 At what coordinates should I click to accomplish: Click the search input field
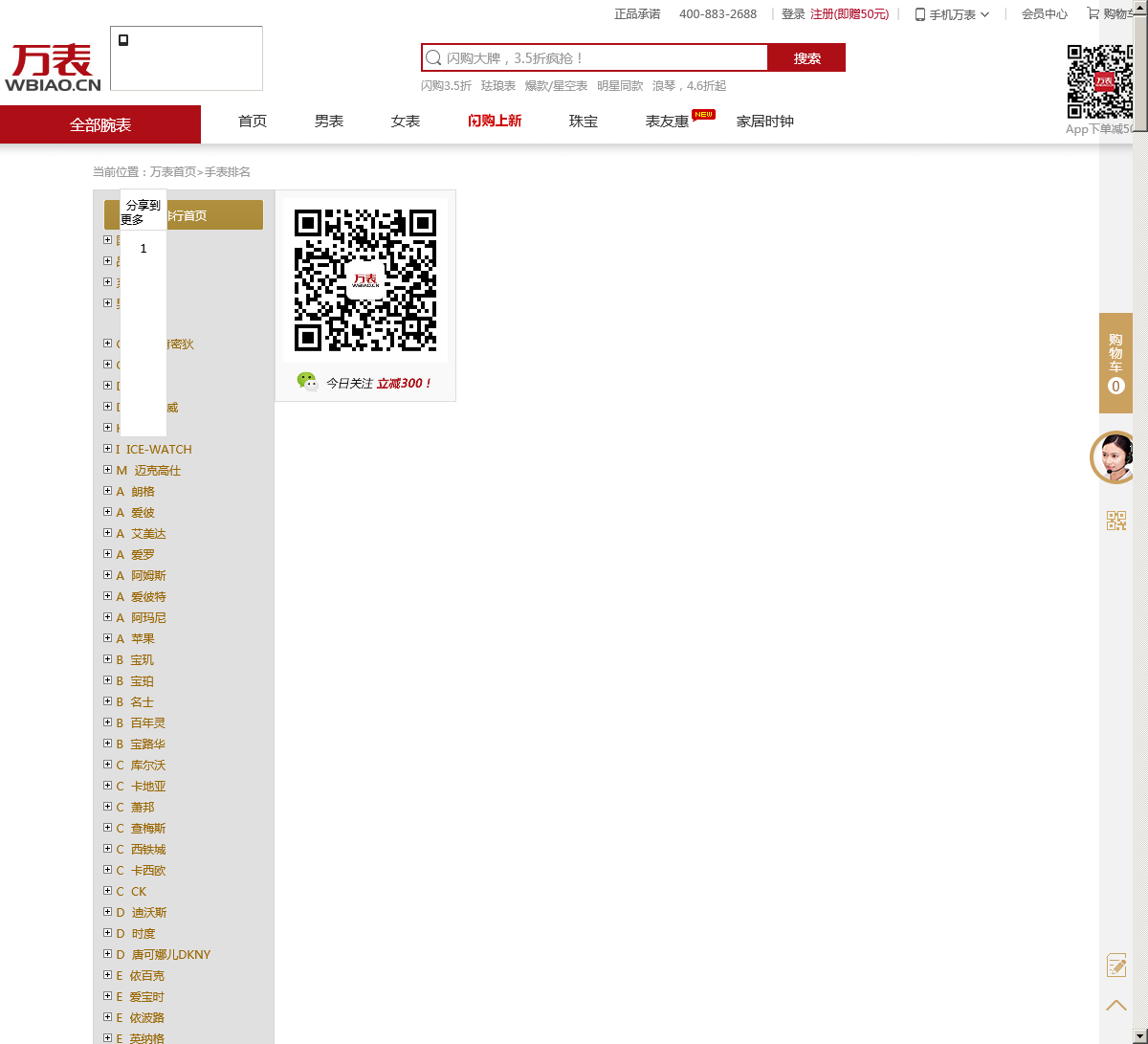pos(595,57)
